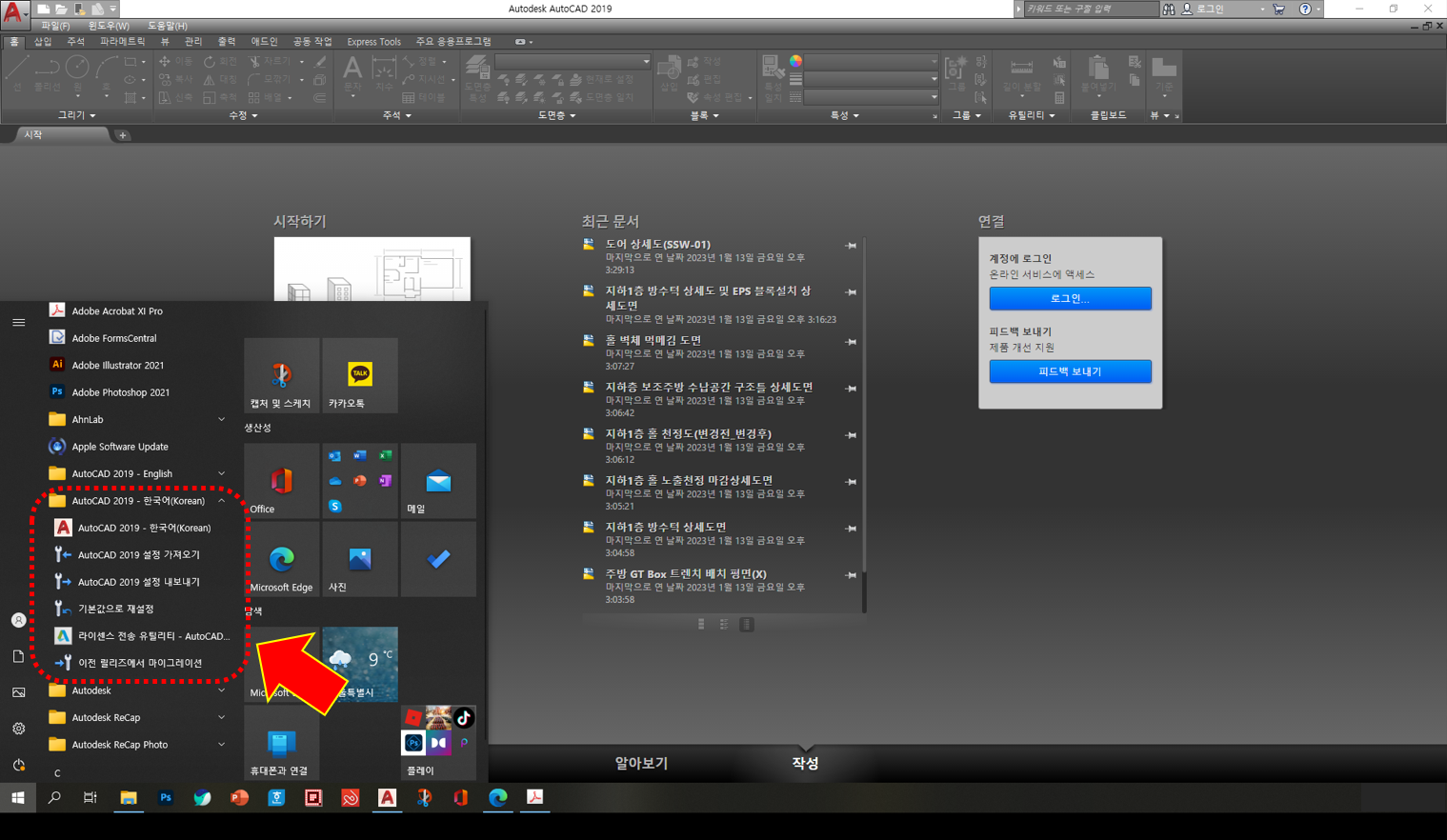Screen dimensions: 1447x840
Task: Switch to 작성 page at bottom
Action: [805, 764]
